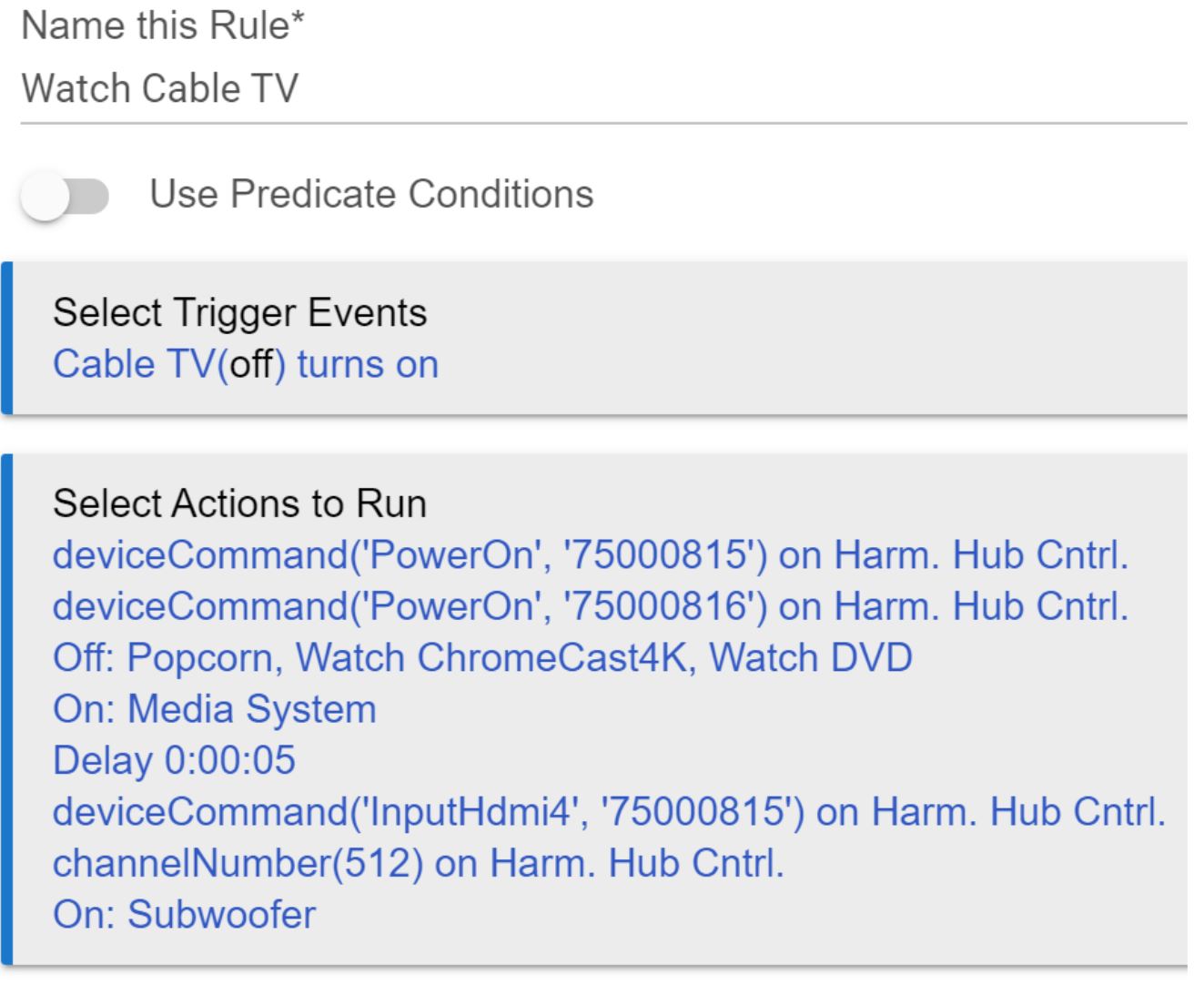
Task: Toggle the Use Predicate Conditions switch
Action: point(64,193)
